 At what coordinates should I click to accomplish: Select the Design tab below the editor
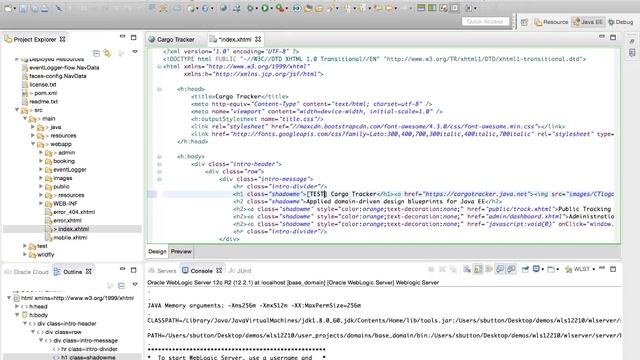point(157,251)
